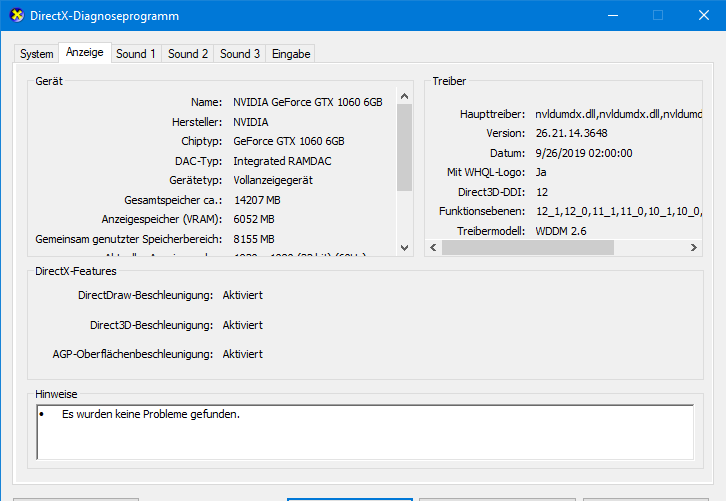This screenshot has height=501, width=726.
Task: Click the Treiber scroll-left arrow
Action: point(433,247)
